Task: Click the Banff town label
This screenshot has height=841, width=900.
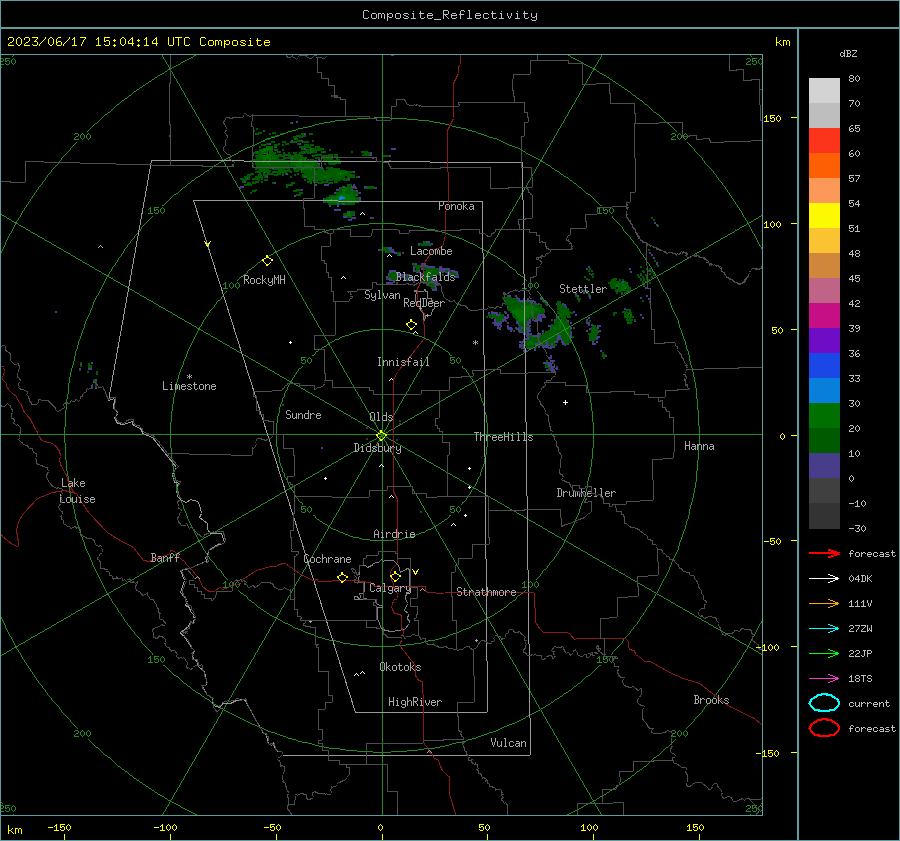Action: 165,557
